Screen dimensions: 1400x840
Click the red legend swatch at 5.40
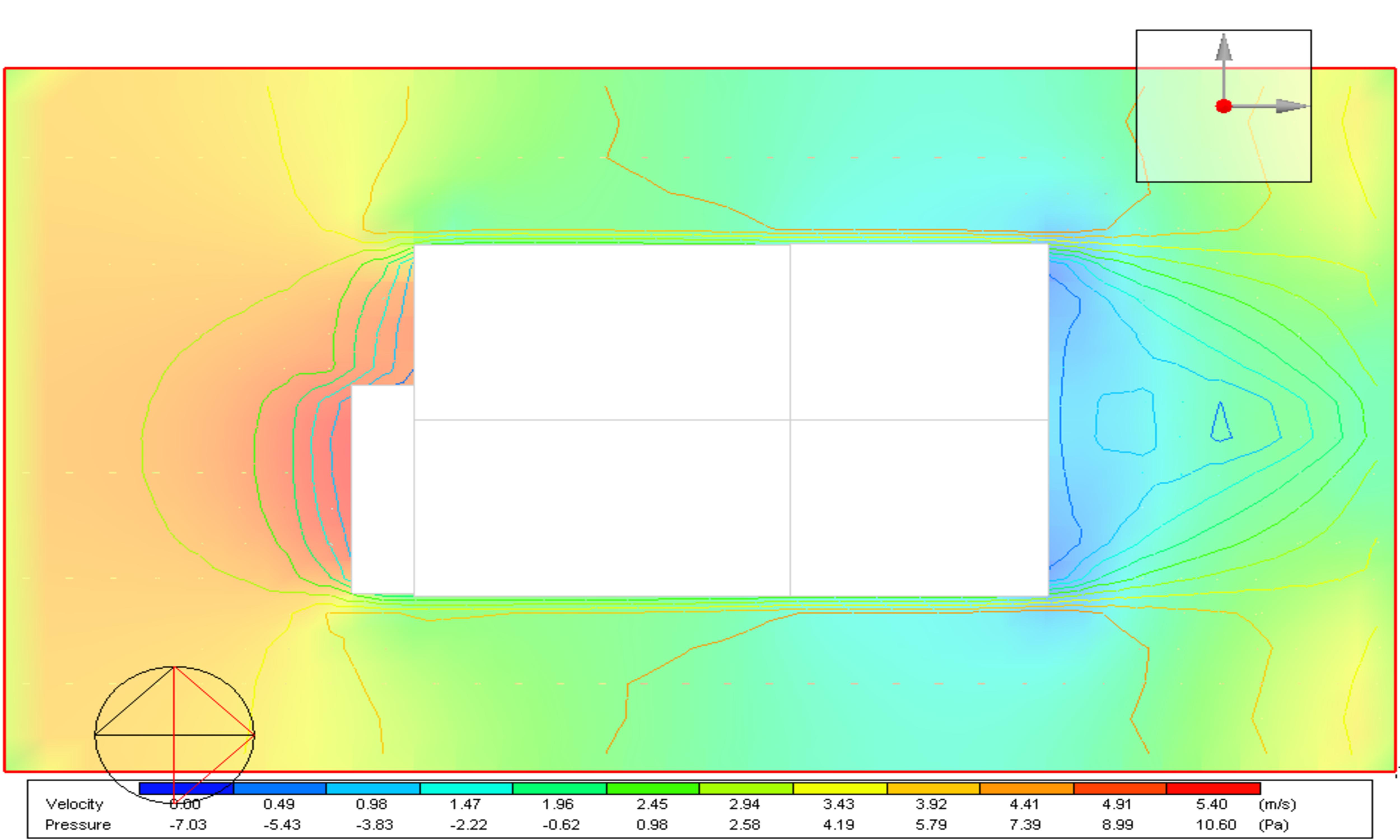coord(1213,788)
